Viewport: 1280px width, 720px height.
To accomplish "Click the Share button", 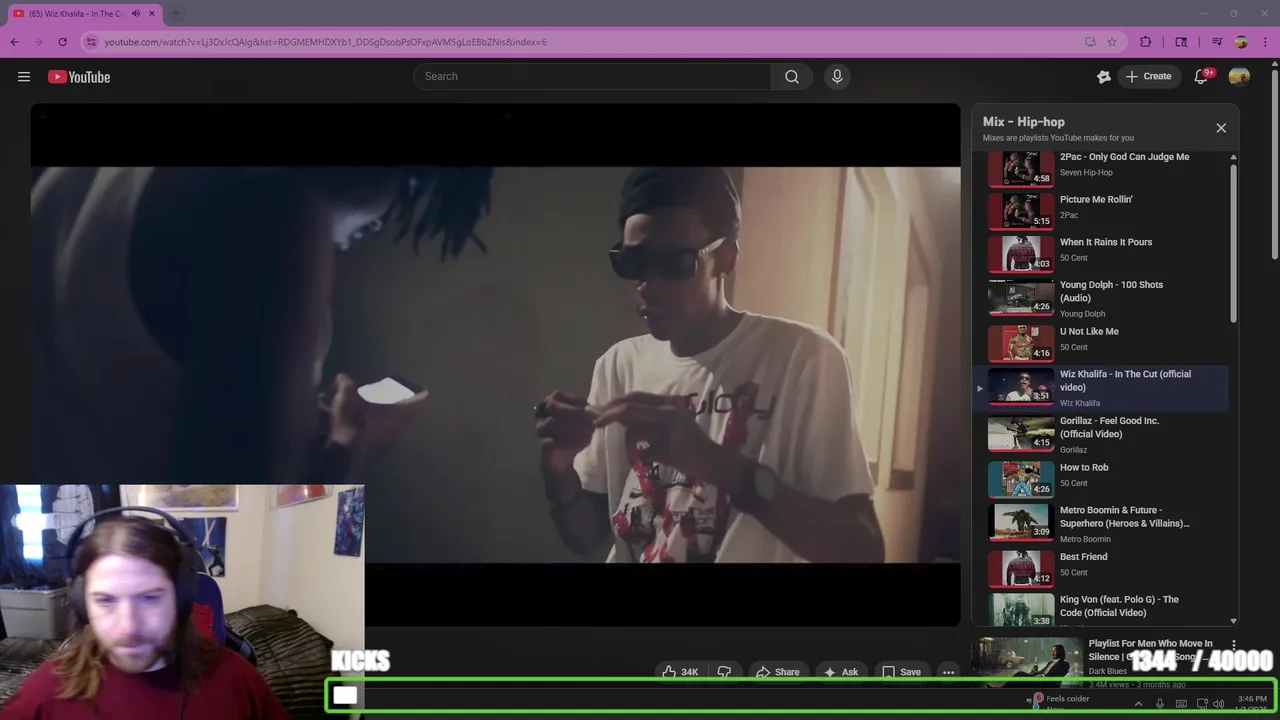I will coord(777,672).
